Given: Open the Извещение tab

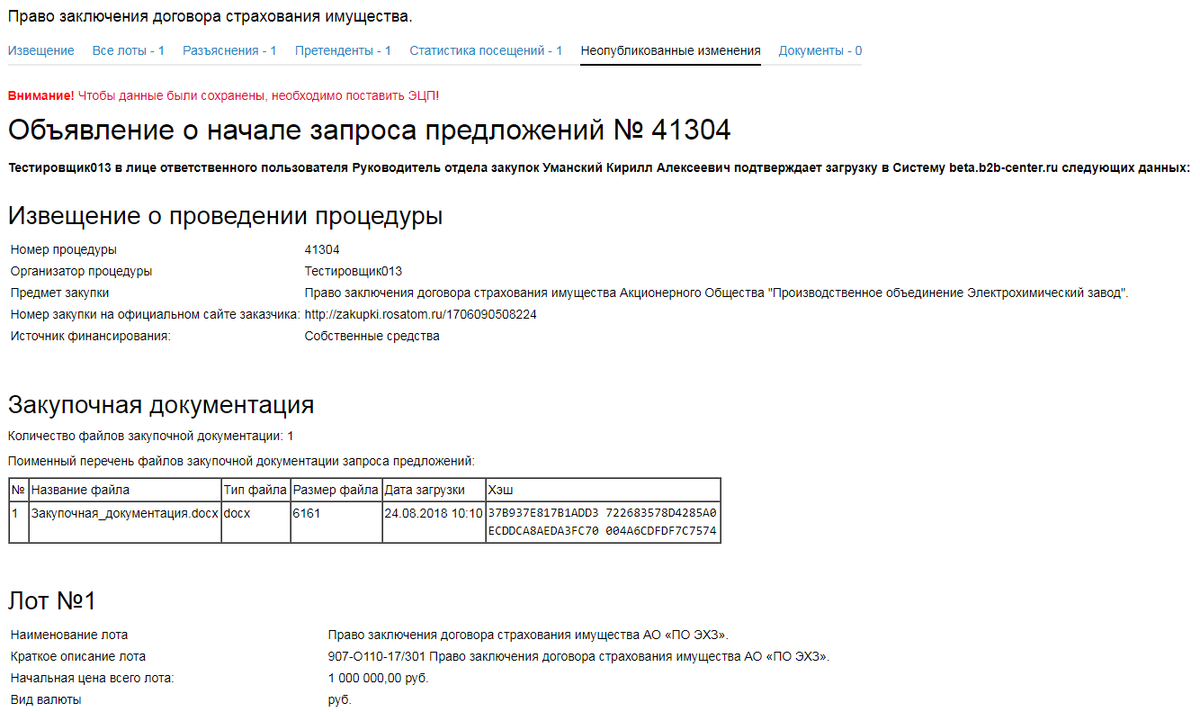Looking at the screenshot, I should coord(41,51).
